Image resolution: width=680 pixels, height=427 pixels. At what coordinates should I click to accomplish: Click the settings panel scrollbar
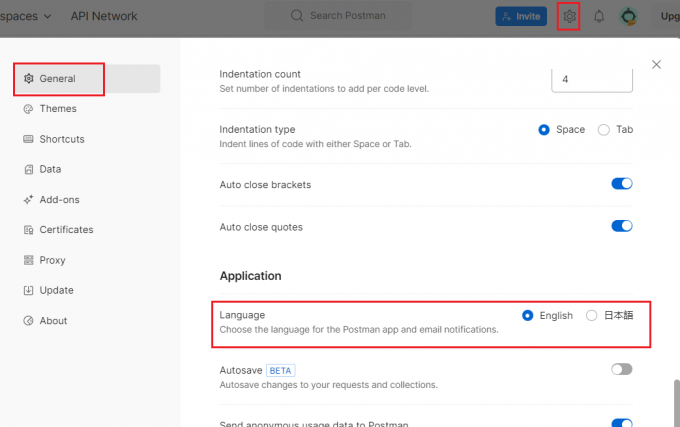(x=677, y=403)
